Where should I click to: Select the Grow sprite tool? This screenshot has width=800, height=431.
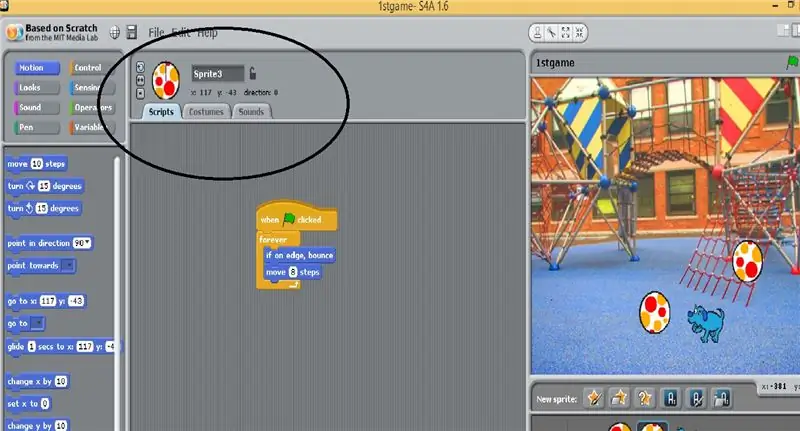[x=565, y=33]
